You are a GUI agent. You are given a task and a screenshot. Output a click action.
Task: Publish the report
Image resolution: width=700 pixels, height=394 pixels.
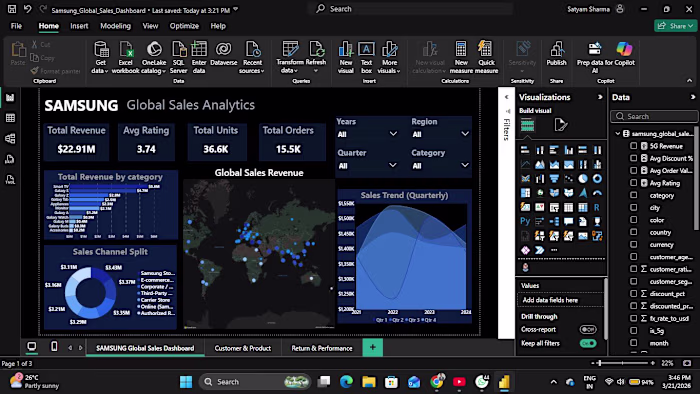click(556, 54)
